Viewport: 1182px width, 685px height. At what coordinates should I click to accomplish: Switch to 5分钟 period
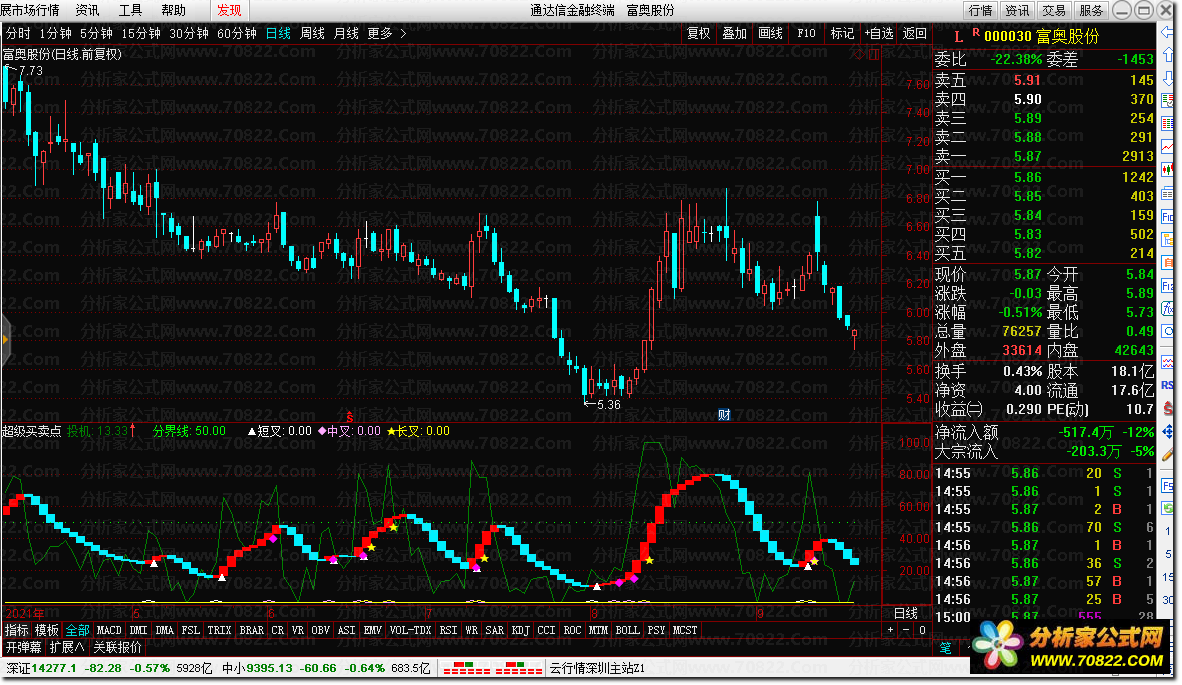[x=96, y=33]
